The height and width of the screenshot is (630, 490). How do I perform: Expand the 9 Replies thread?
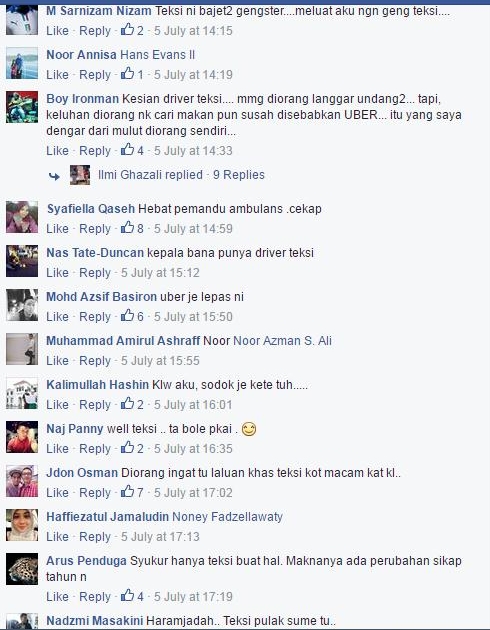239,175
